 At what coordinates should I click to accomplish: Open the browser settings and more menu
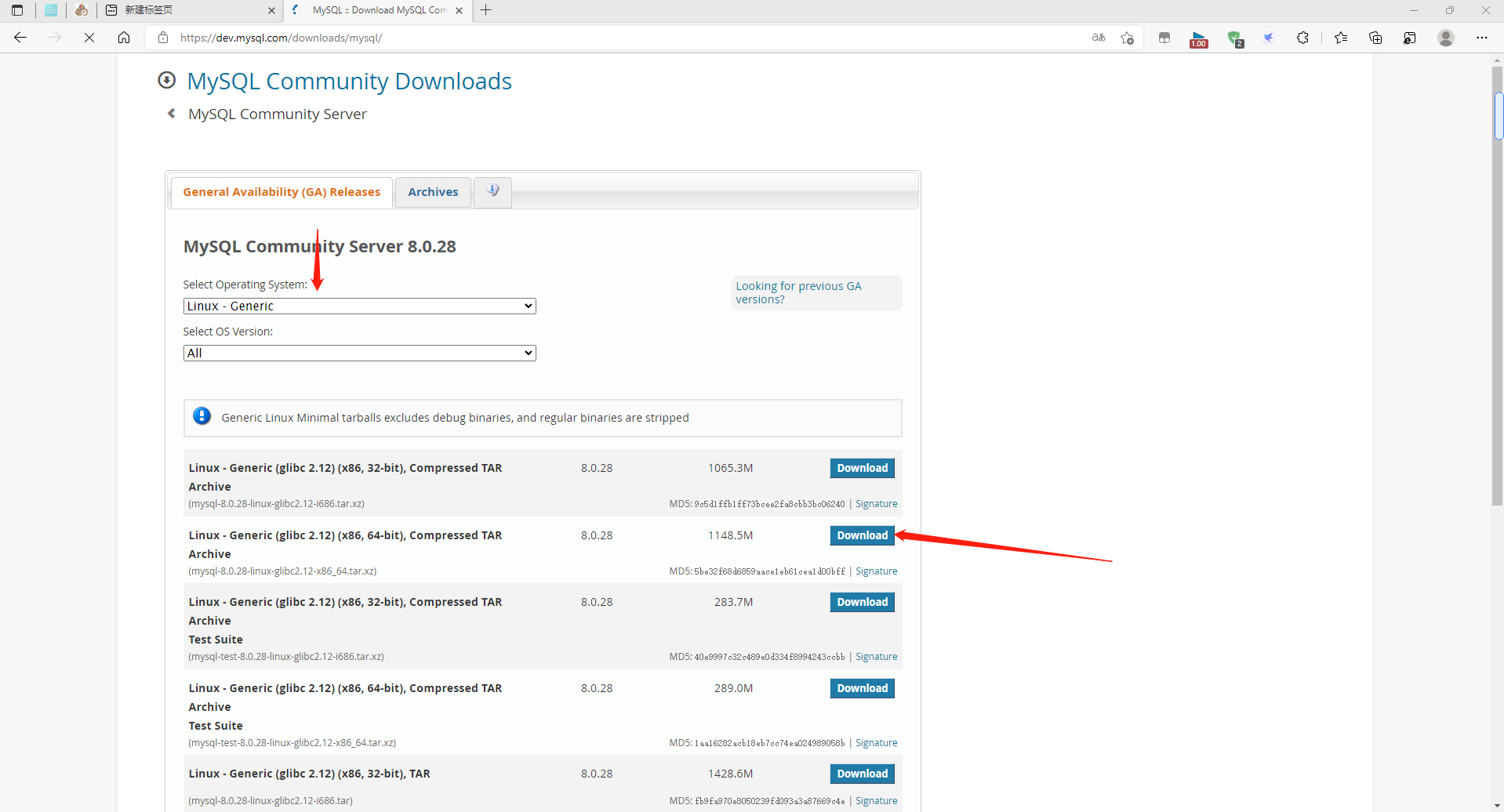tap(1481, 38)
